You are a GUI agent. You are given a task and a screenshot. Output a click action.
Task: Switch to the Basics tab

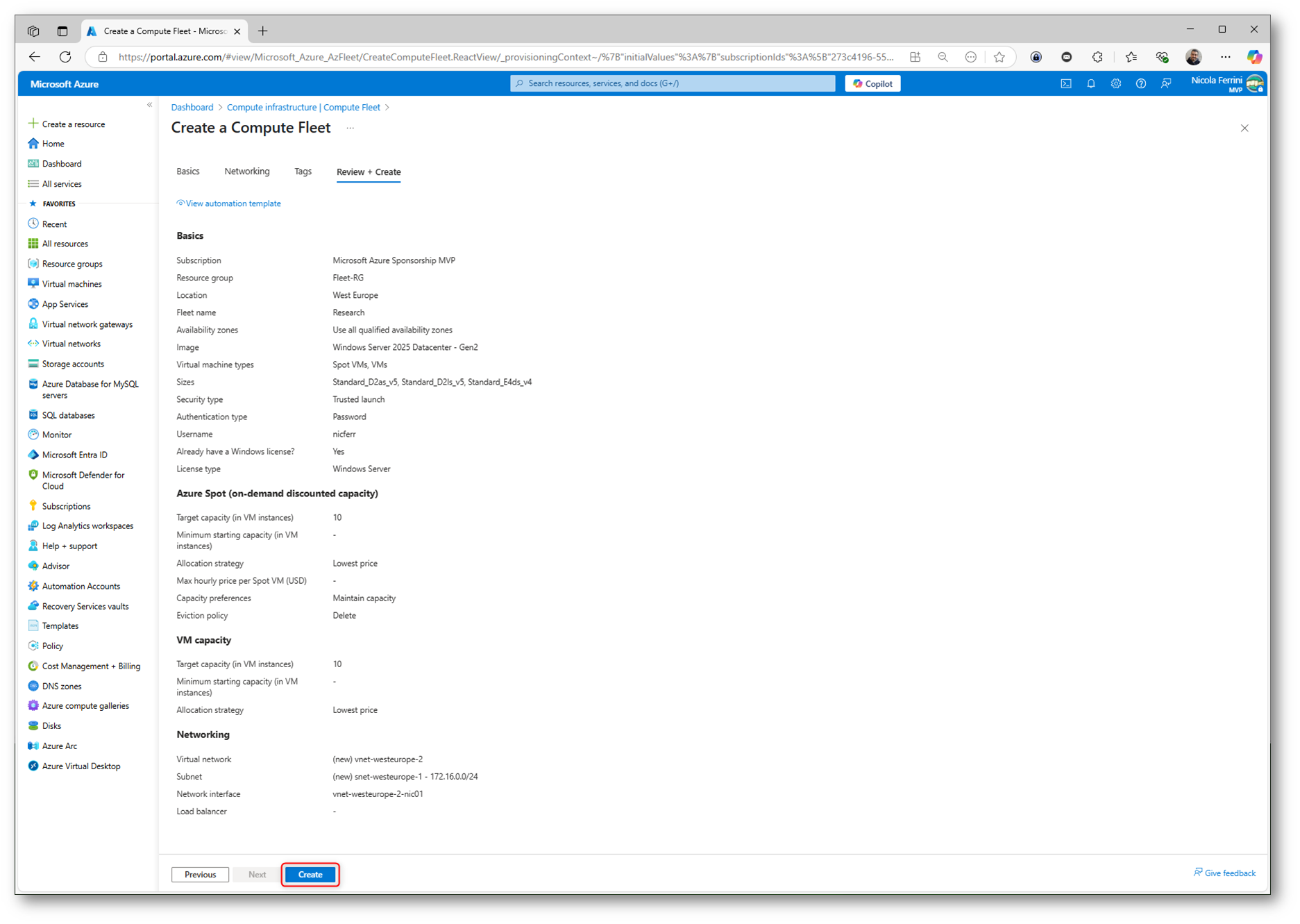click(187, 171)
